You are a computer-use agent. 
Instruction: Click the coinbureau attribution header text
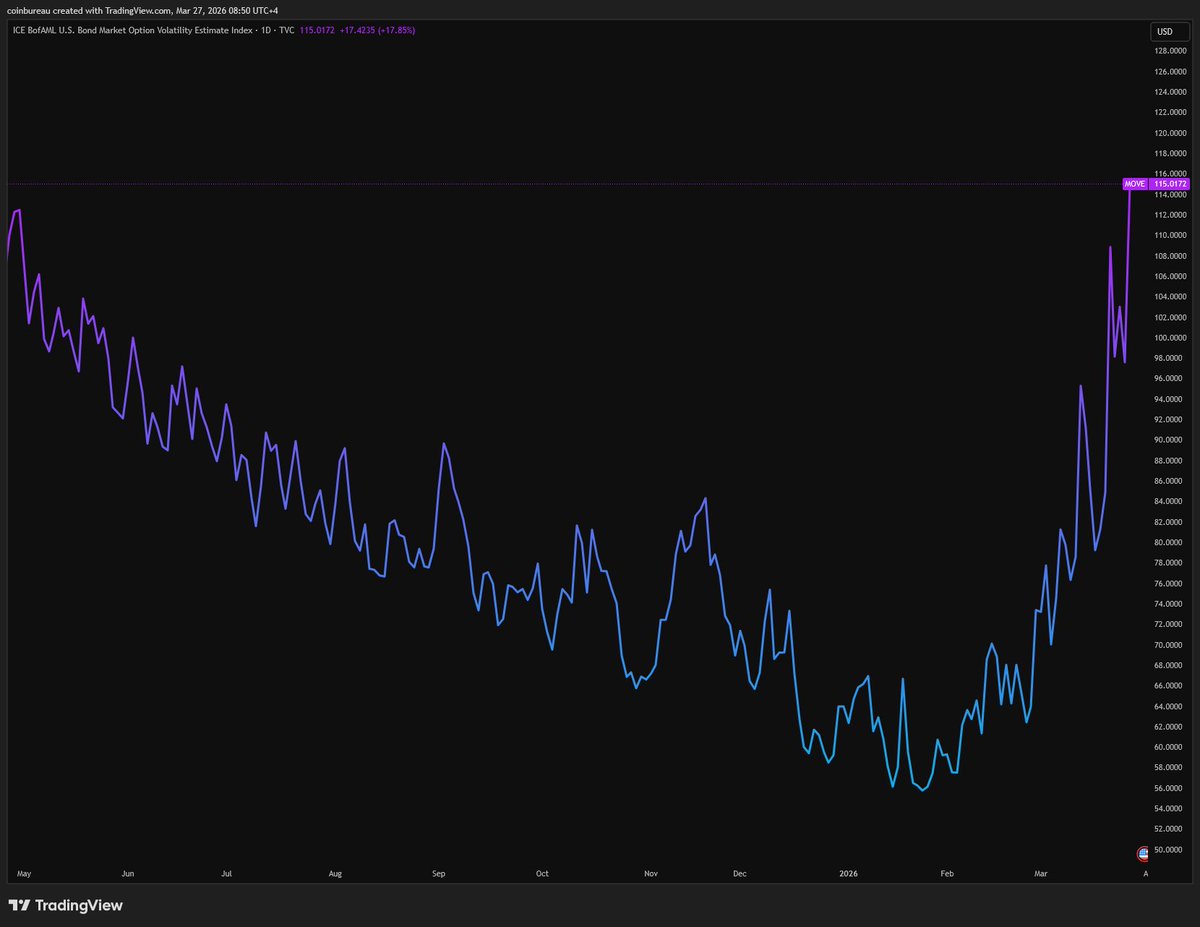pyautogui.click(x=143, y=10)
